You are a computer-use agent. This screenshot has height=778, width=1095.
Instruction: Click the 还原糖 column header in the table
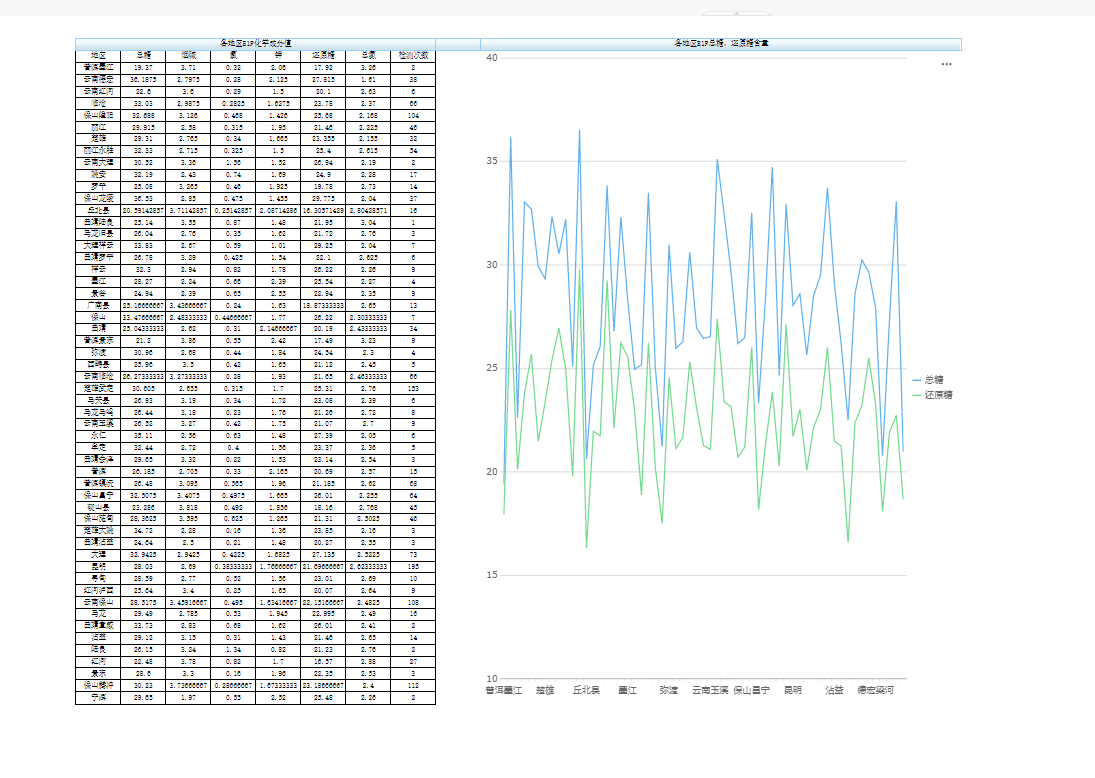(x=323, y=55)
